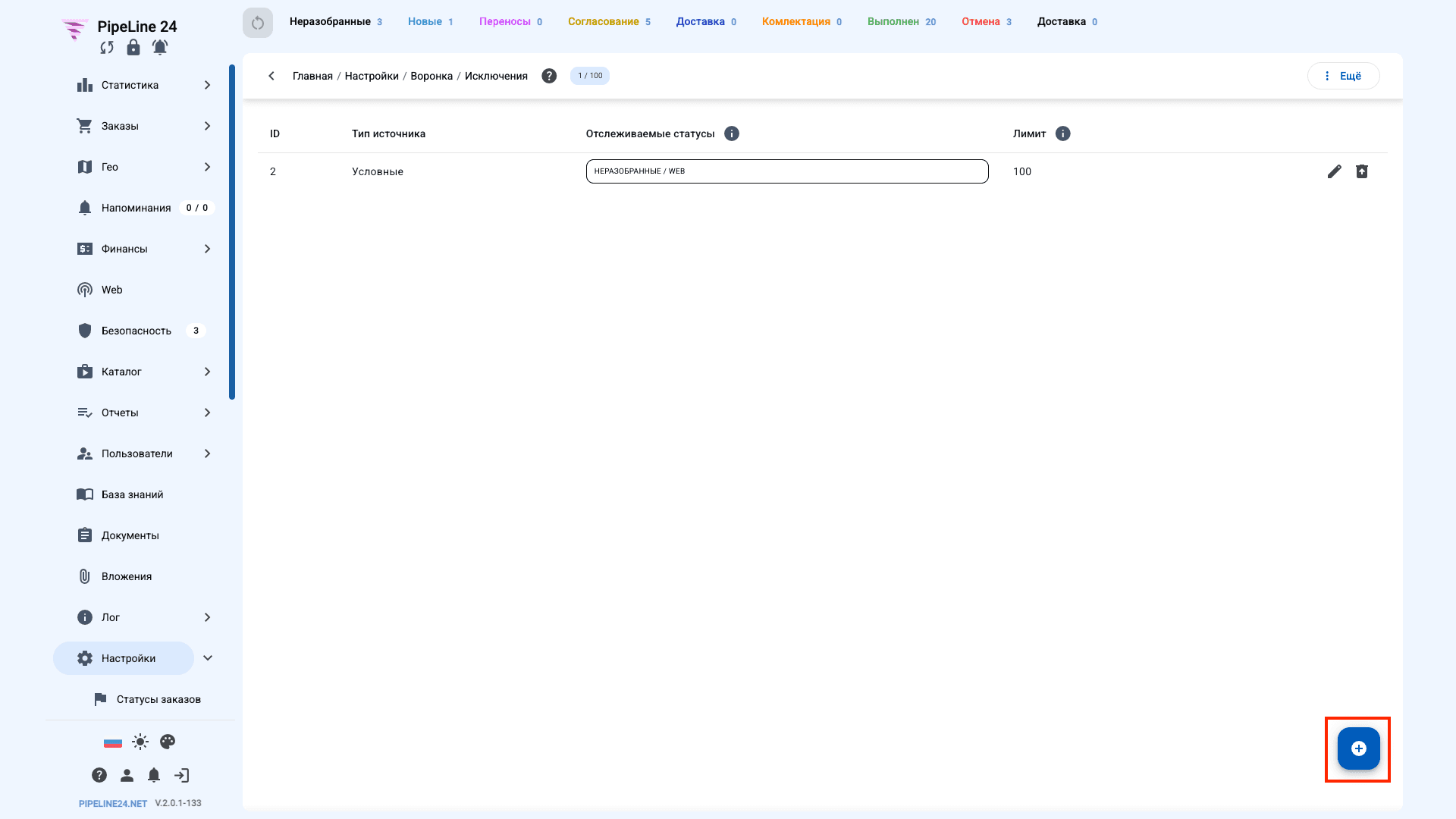Open the Ещё options button

click(x=1343, y=76)
